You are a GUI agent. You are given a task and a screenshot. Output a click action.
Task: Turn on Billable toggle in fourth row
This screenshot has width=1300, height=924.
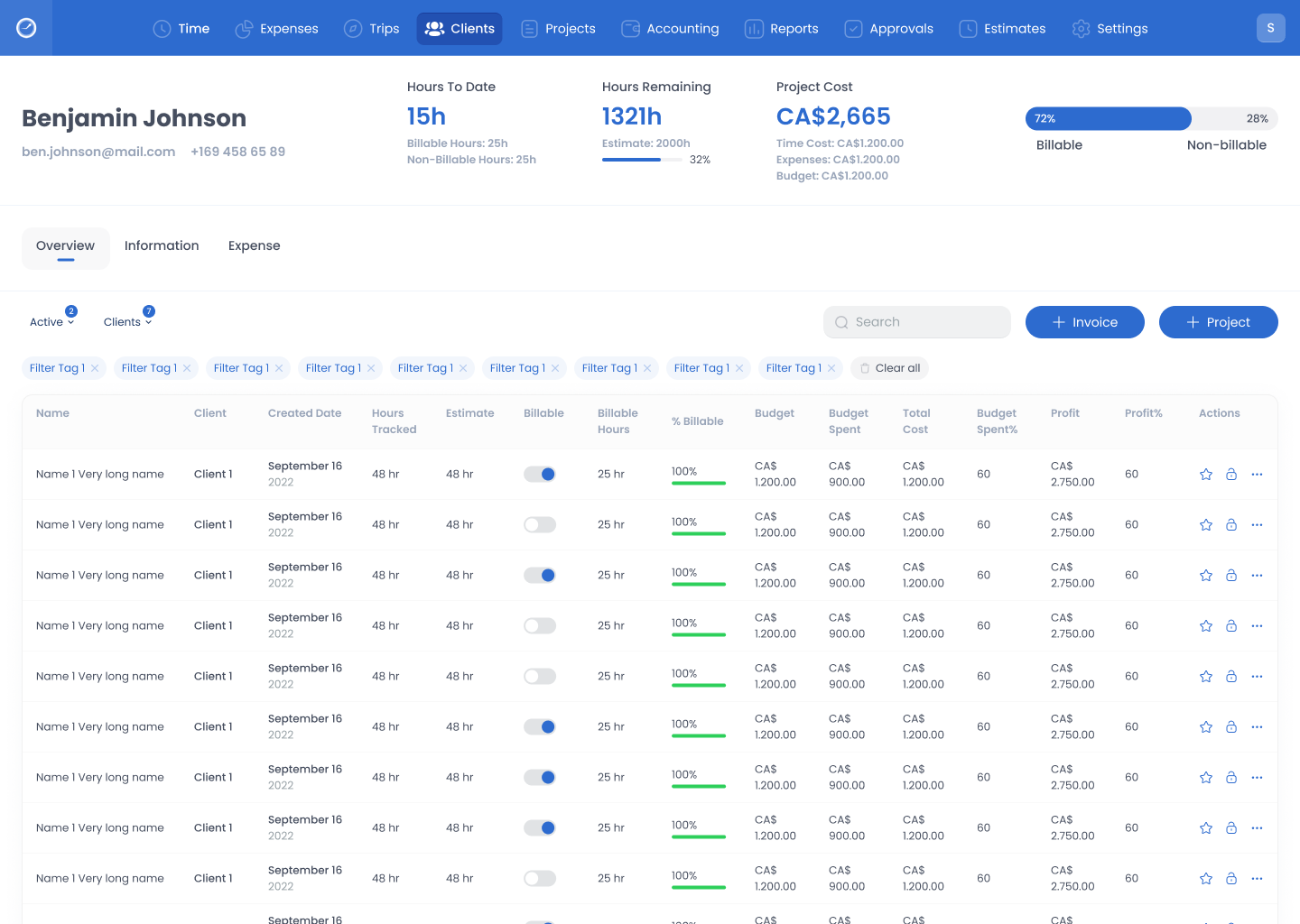(540, 626)
